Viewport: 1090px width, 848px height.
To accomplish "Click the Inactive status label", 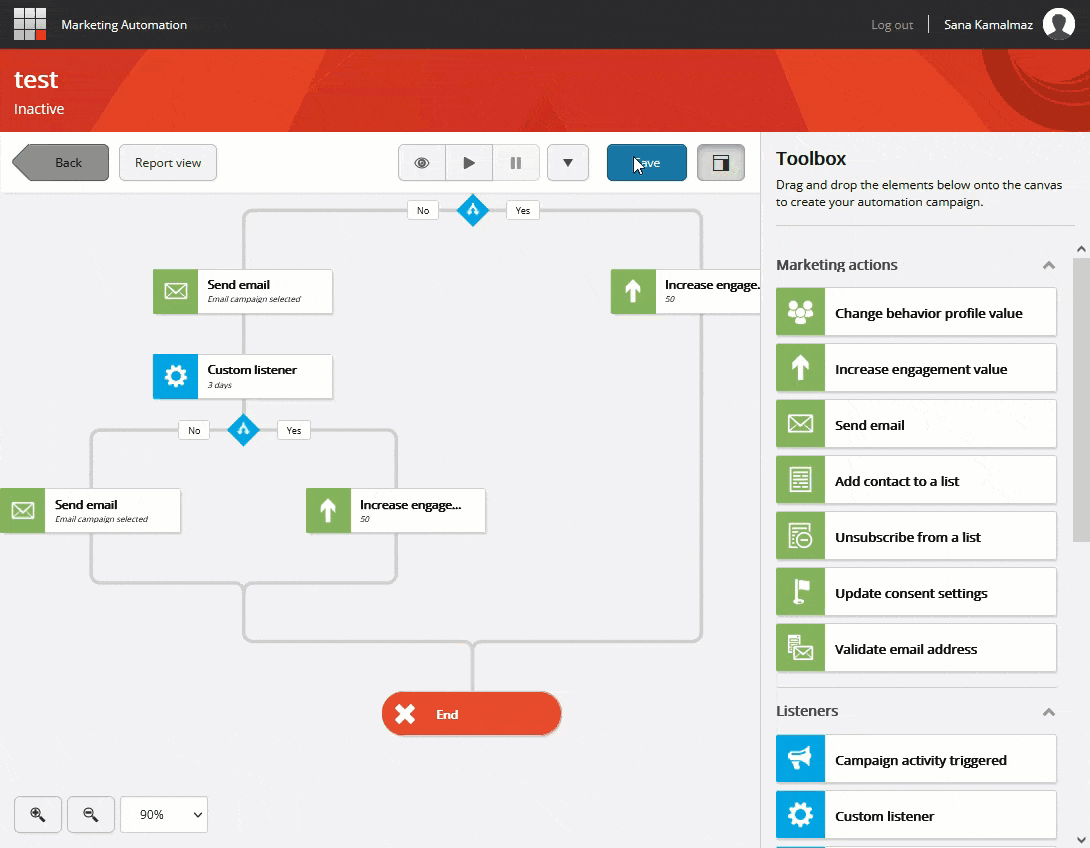I will pos(39,109).
